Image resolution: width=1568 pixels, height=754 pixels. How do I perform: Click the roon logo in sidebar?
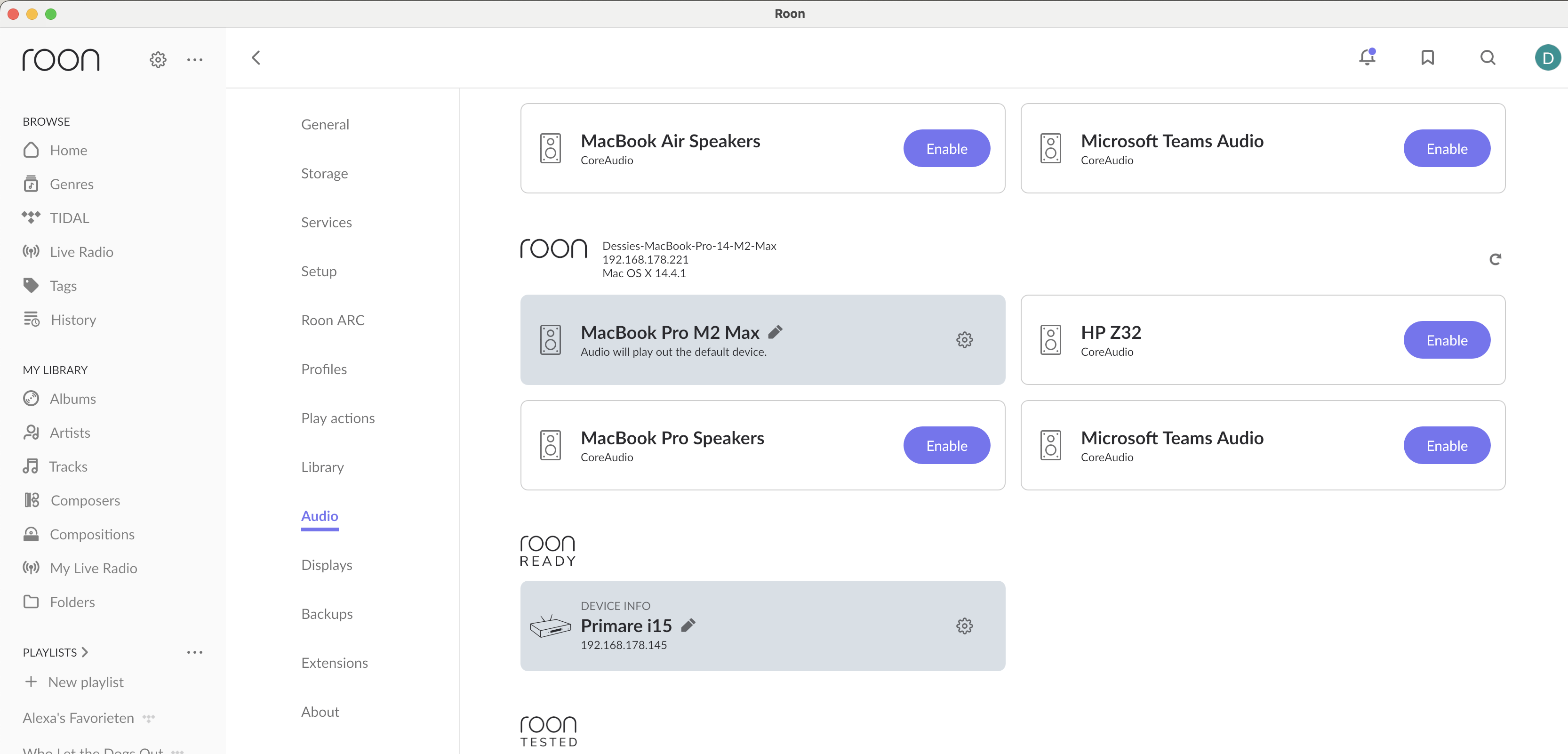pos(61,60)
